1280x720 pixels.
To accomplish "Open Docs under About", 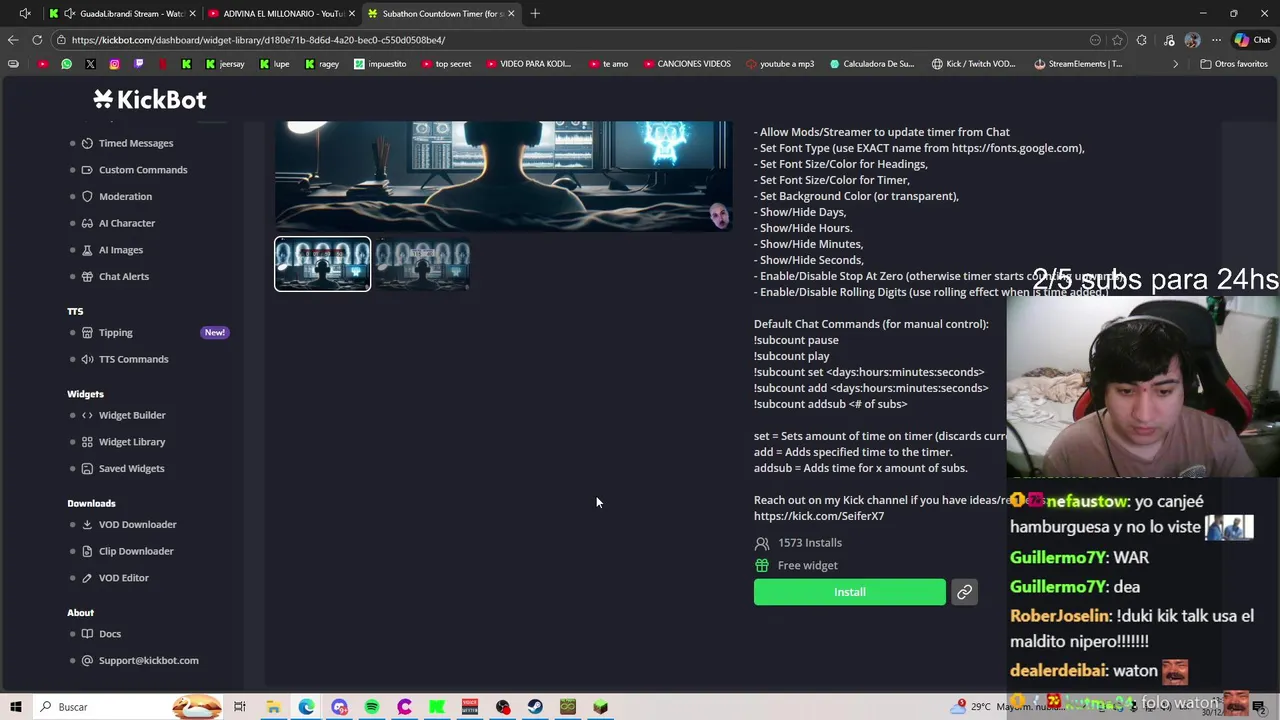I will pos(110,634).
